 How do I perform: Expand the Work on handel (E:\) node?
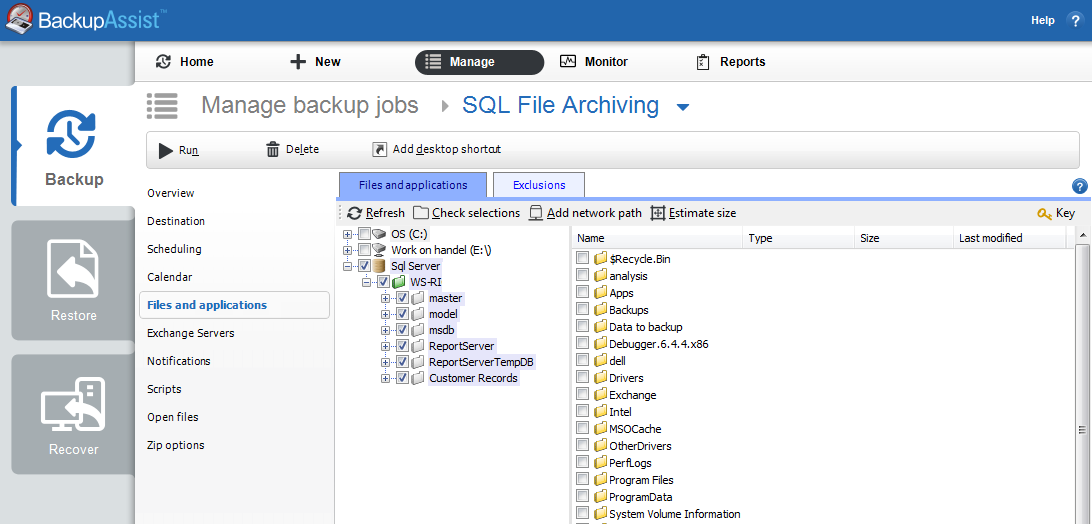pyautogui.click(x=347, y=249)
